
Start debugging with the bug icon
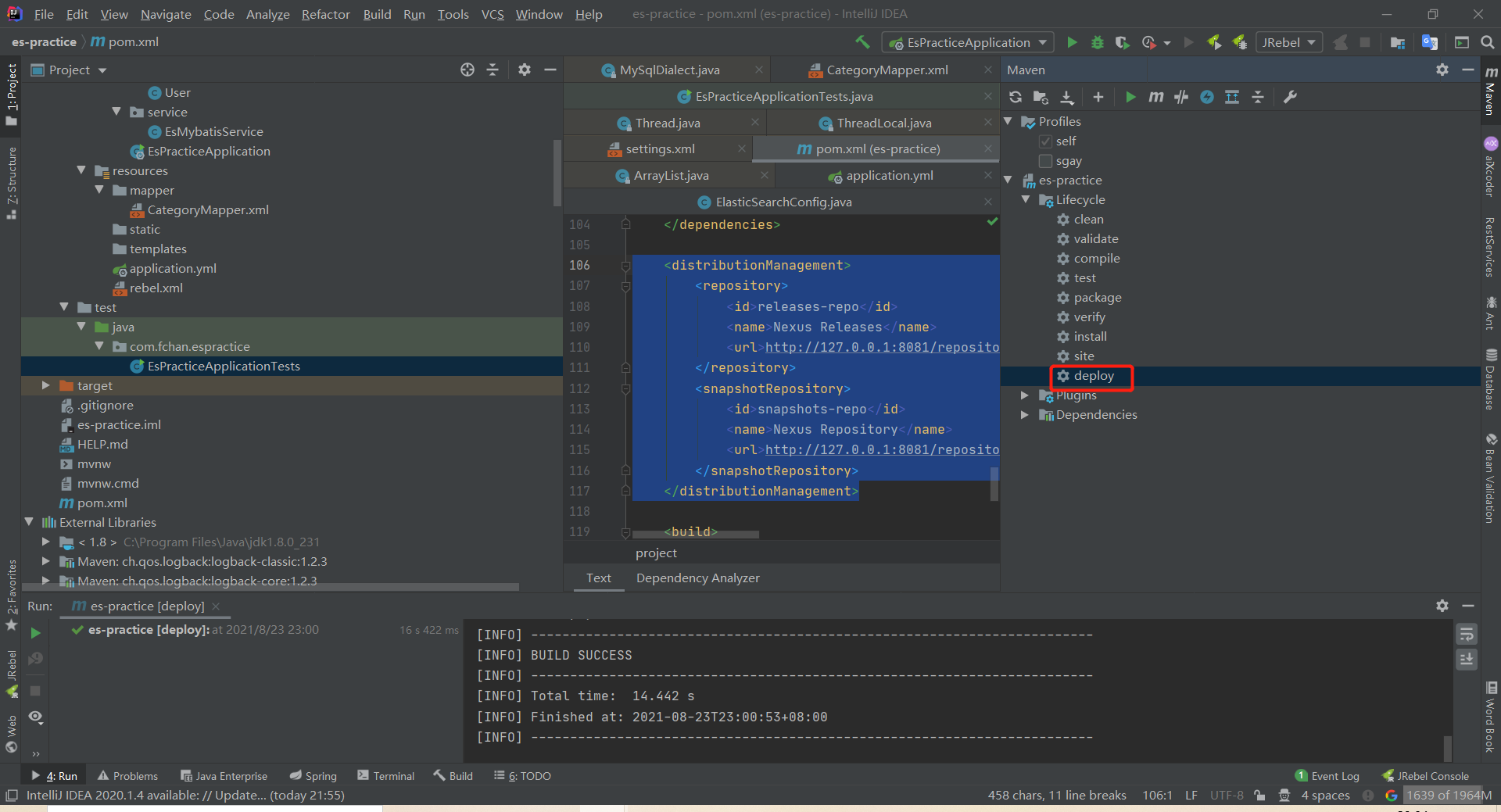click(x=1097, y=42)
